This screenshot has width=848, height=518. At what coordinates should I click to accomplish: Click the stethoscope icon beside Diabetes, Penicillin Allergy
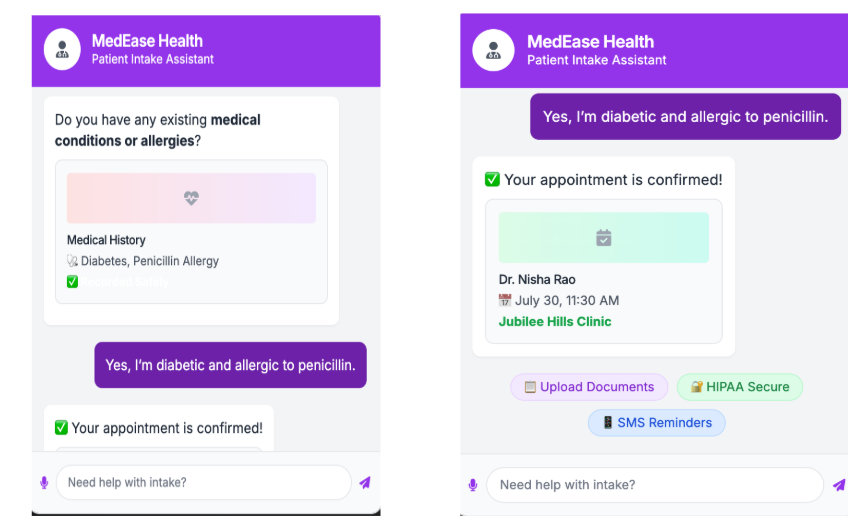(x=72, y=261)
